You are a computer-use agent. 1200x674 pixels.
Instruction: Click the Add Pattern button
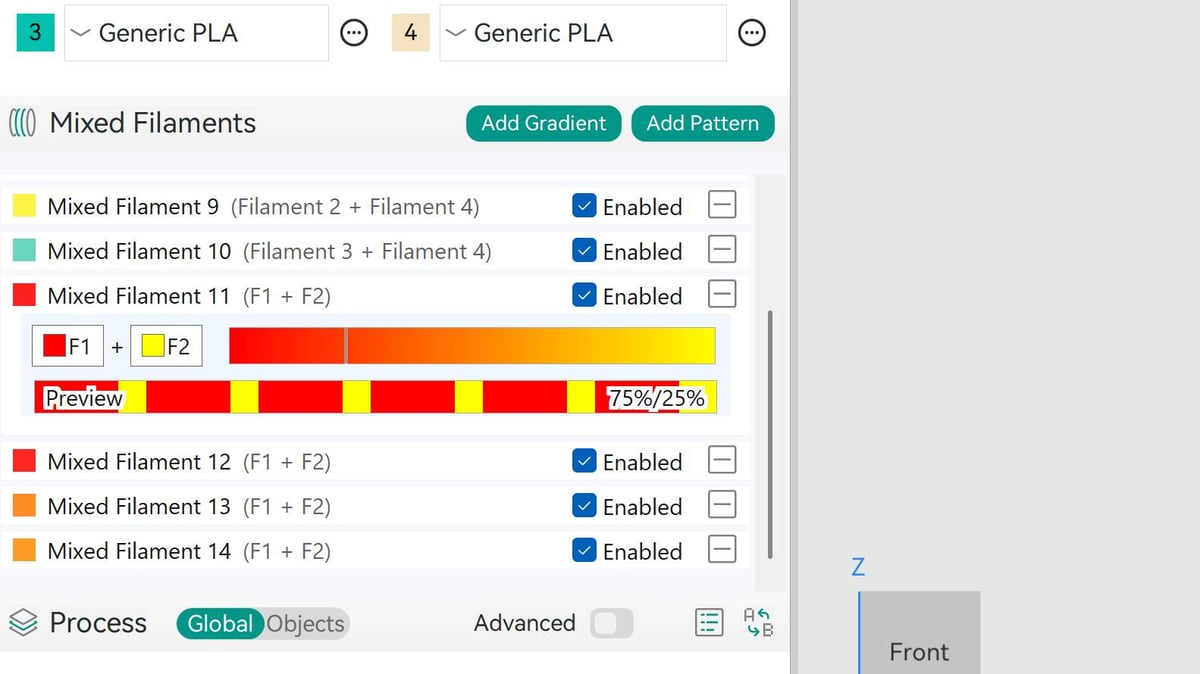(x=702, y=123)
